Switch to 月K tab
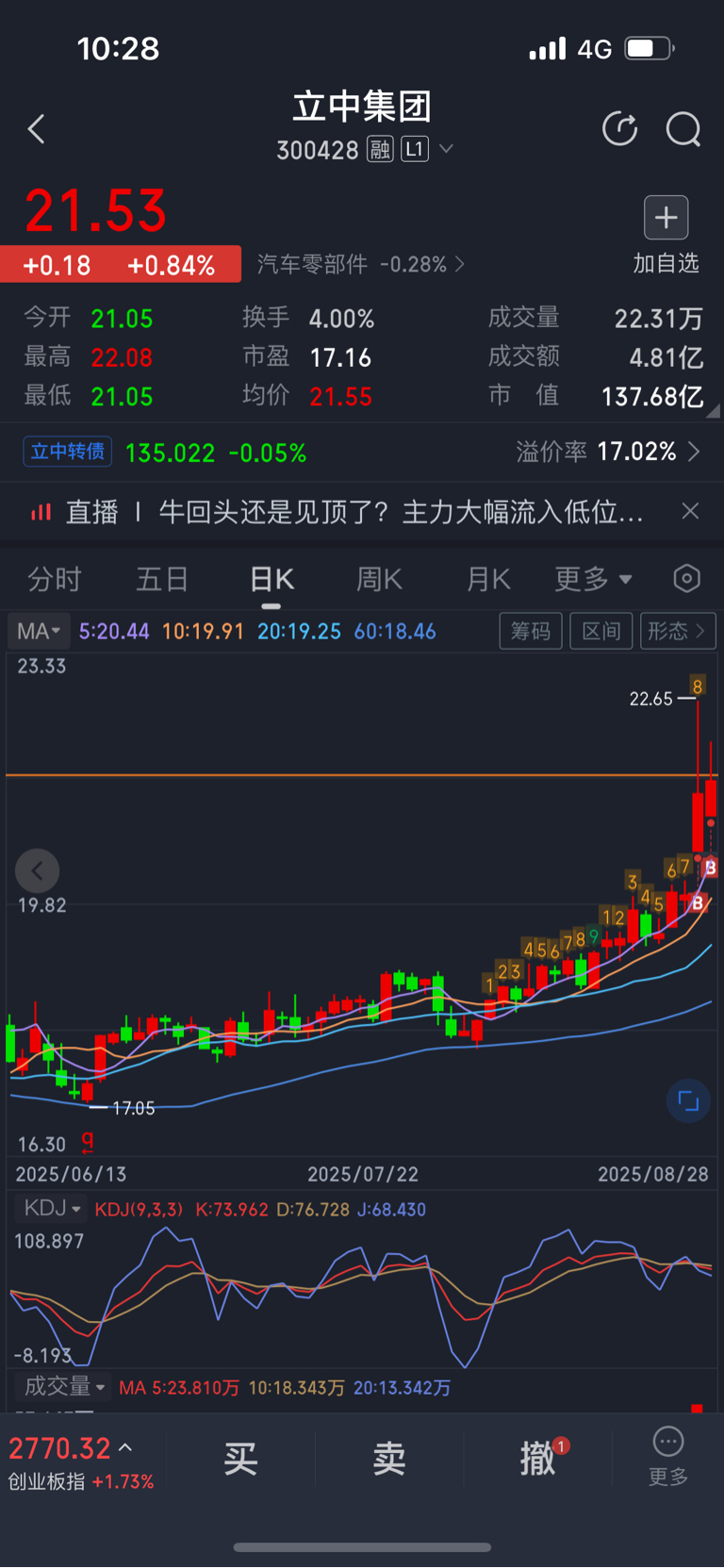Viewport: 724px width, 1568px height. tap(488, 579)
